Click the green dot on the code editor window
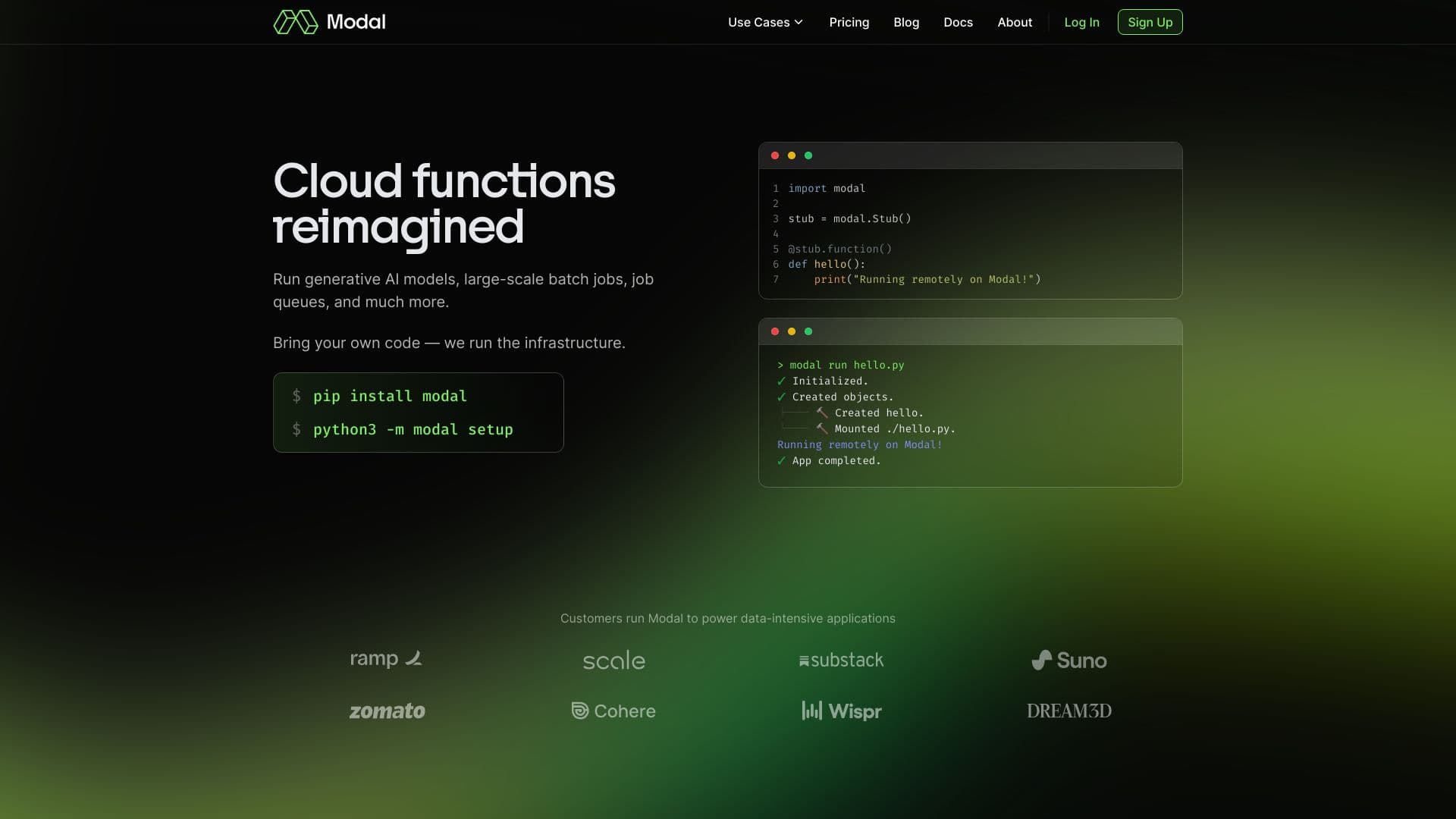 point(808,155)
